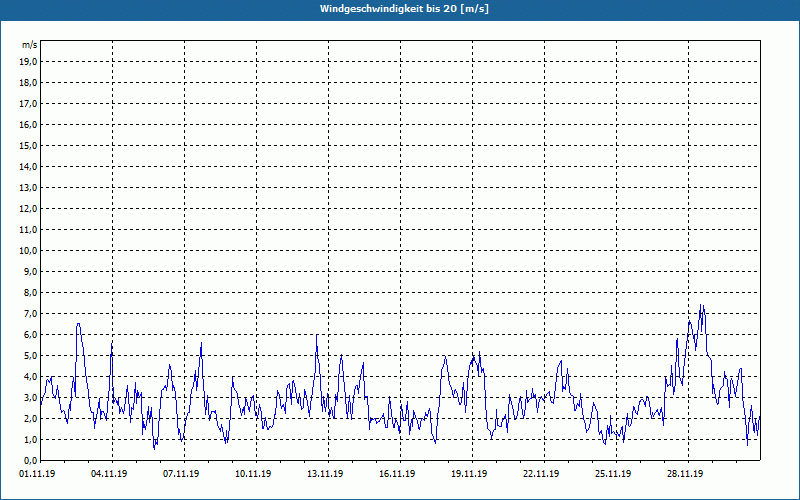Click the 10,0 y-axis value
The height and width of the screenshot is (500, 800).
pos(29,251)
